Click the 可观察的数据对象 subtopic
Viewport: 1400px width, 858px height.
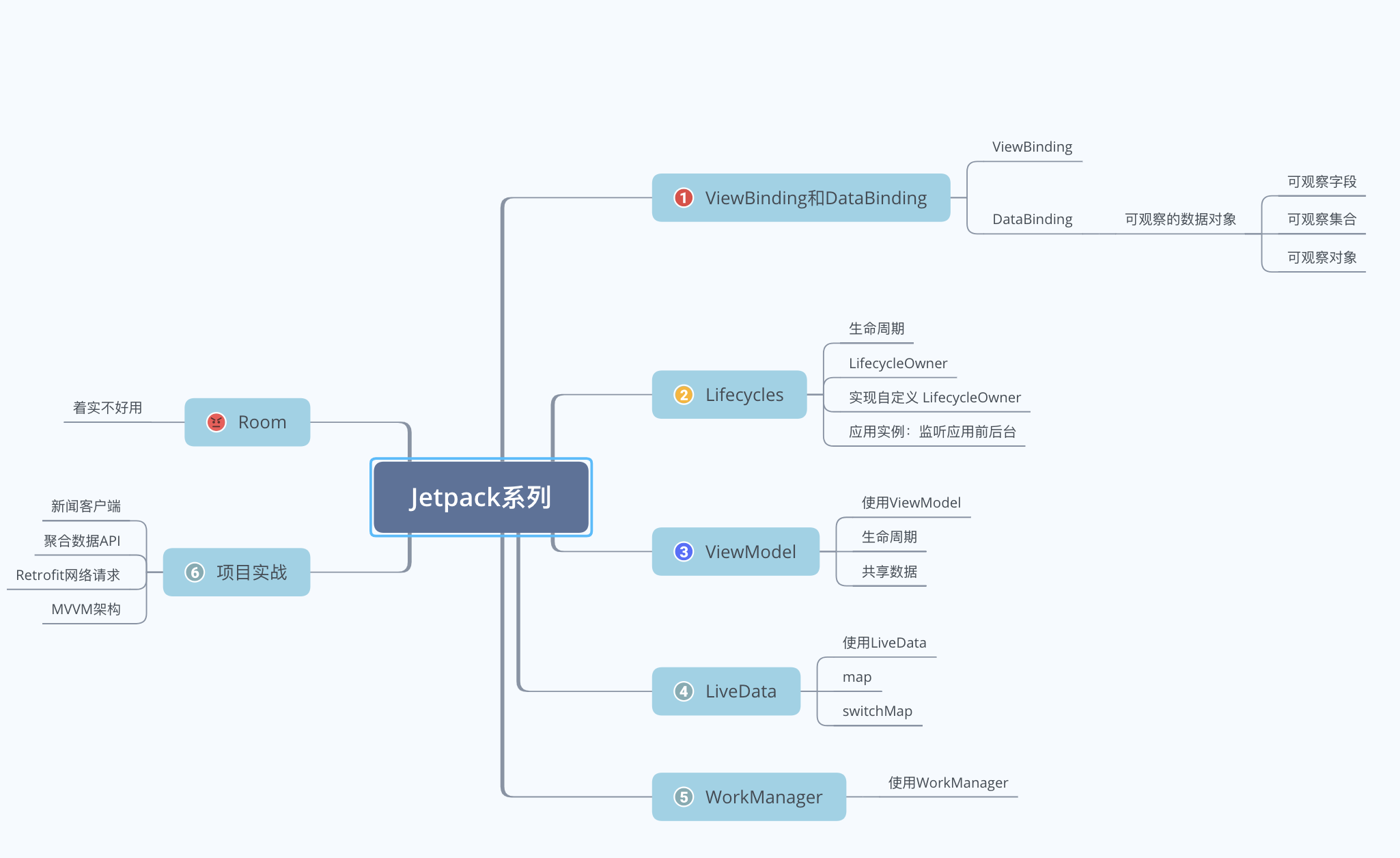1180,219
